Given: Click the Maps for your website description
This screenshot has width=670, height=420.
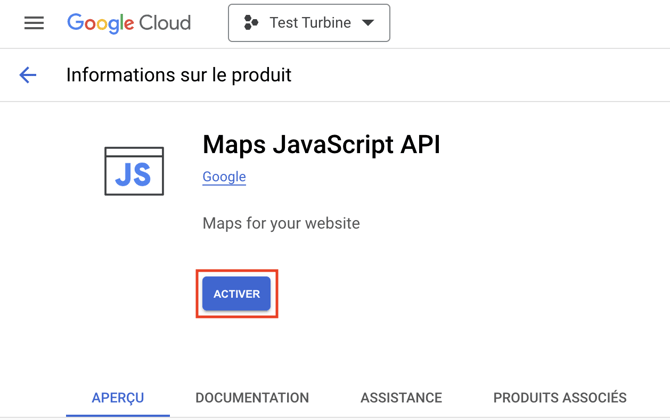Looking at the screenshot, I should point(281,223).
